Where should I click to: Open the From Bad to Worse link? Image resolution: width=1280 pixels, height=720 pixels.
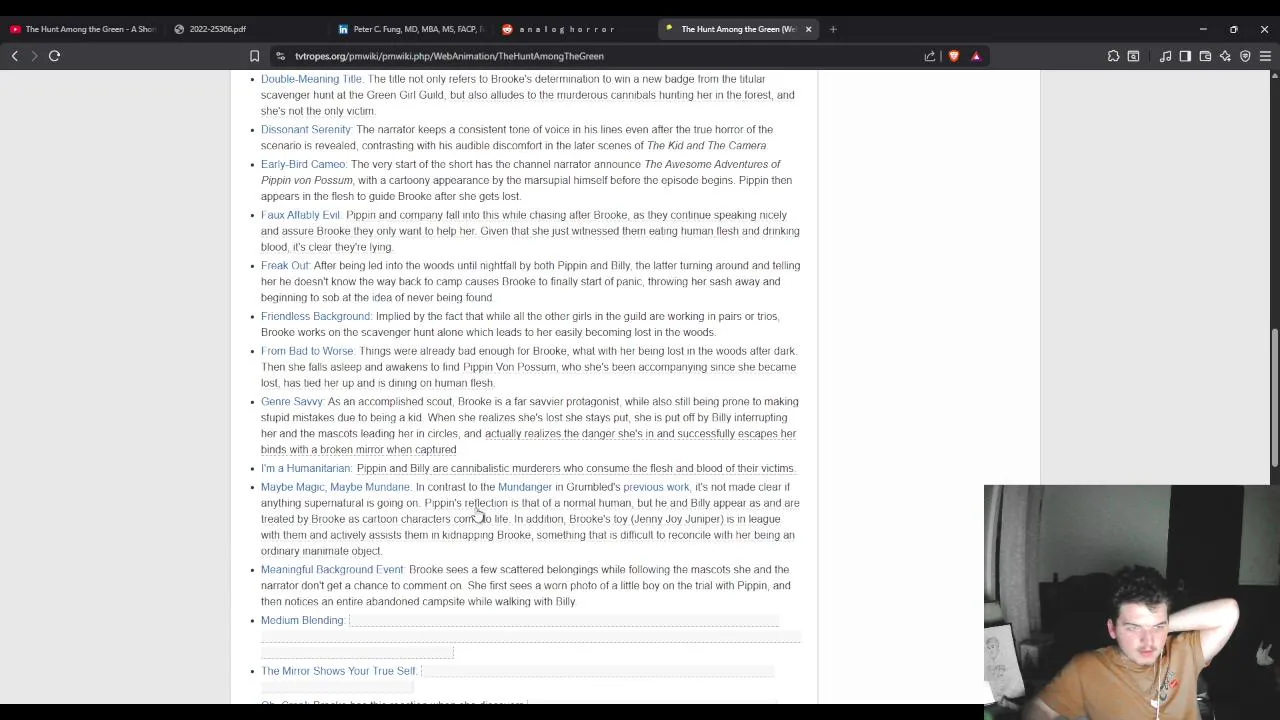[x=307, y=351]
